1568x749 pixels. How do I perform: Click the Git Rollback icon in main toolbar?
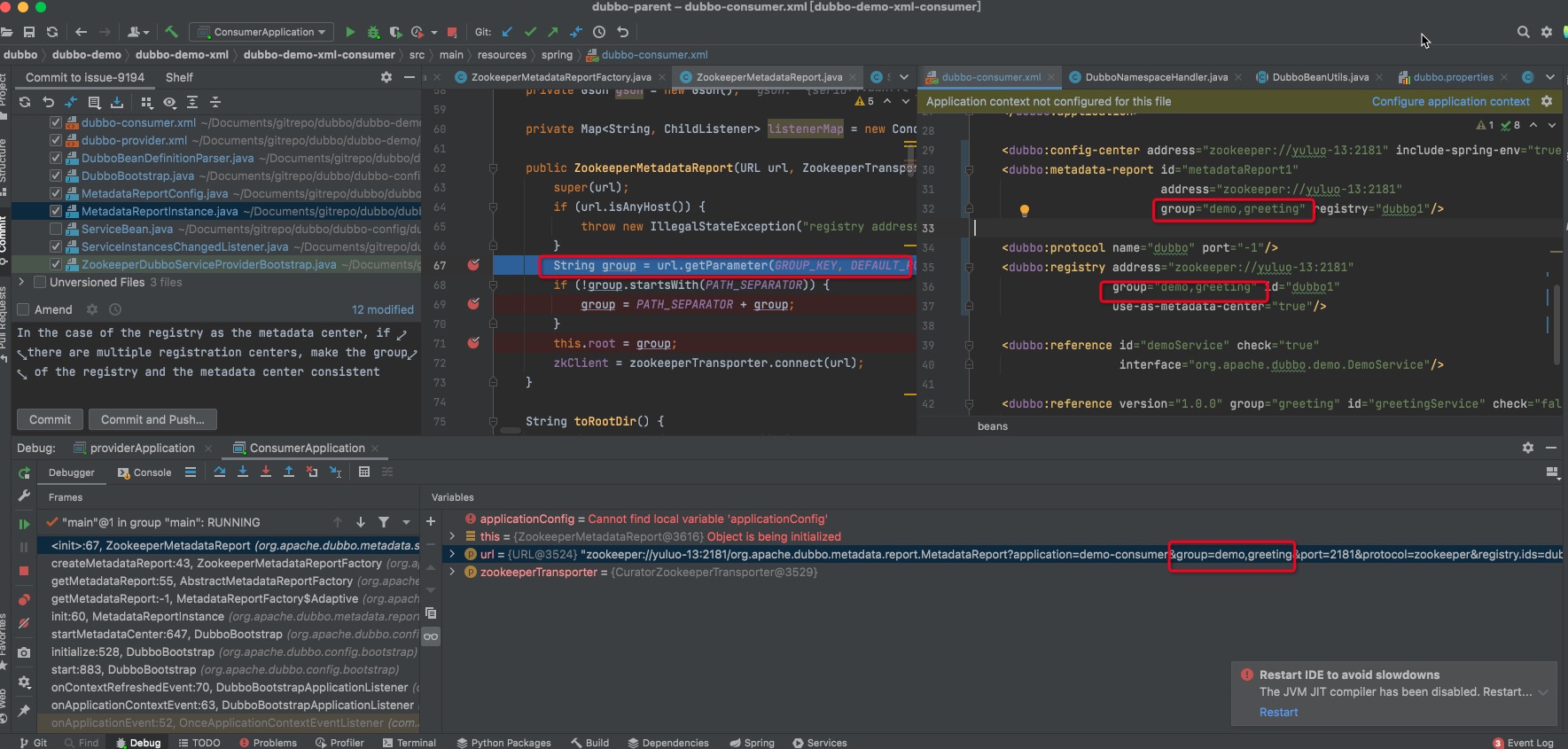pos(622,32)
